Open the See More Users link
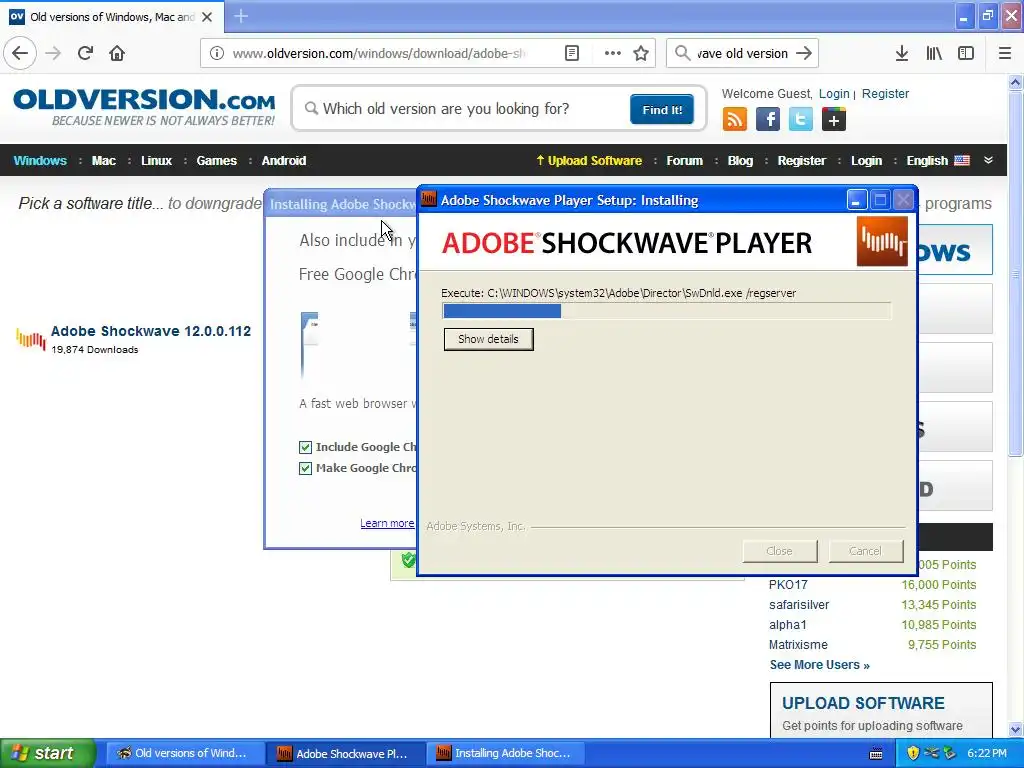The width and height of the screenshot is (1024, 768). [820, 665]
